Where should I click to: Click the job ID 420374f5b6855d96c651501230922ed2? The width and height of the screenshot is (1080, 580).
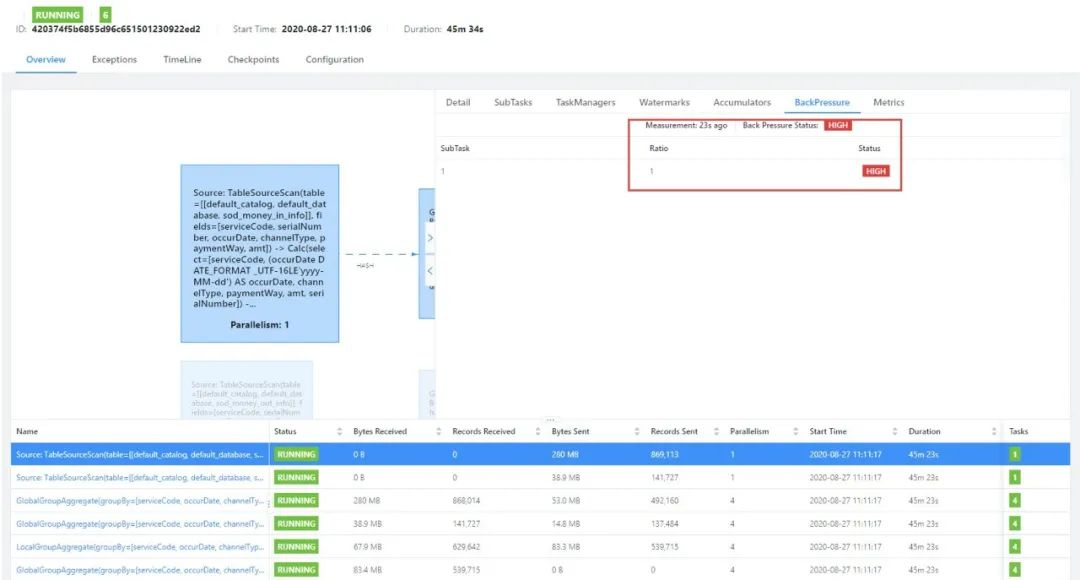(x=116, y=29)
